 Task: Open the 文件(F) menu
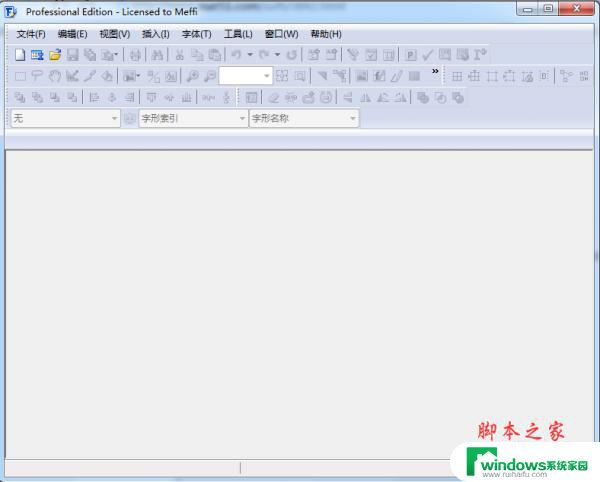31,34
